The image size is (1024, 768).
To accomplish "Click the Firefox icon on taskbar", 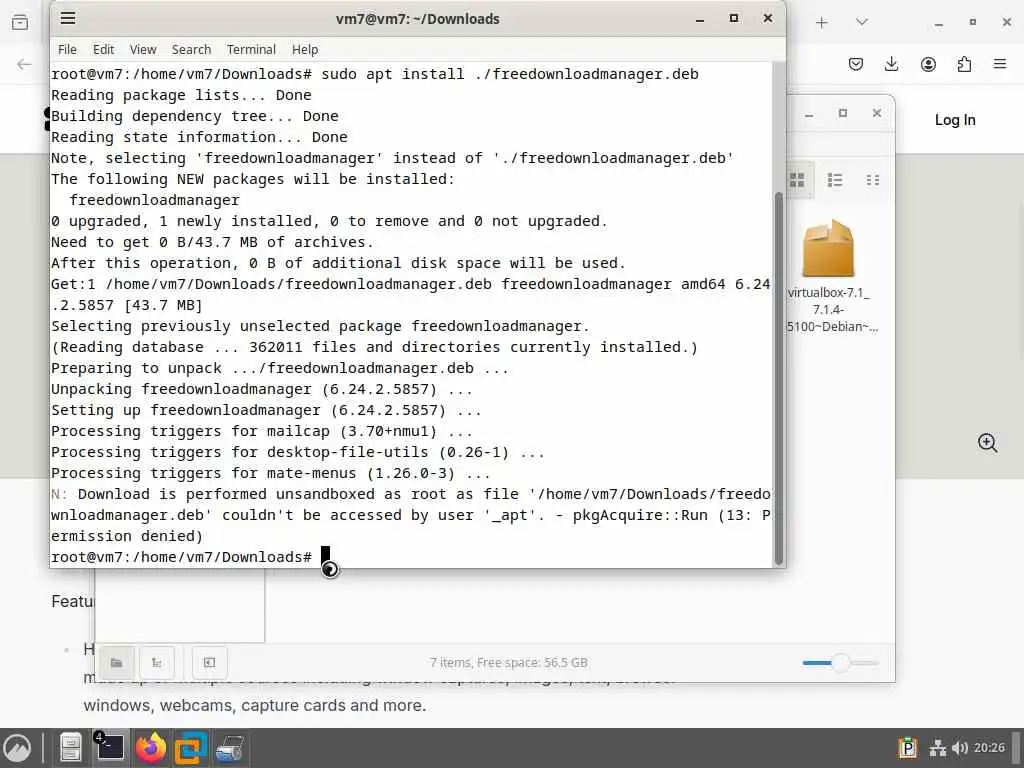I will [151, 748].
